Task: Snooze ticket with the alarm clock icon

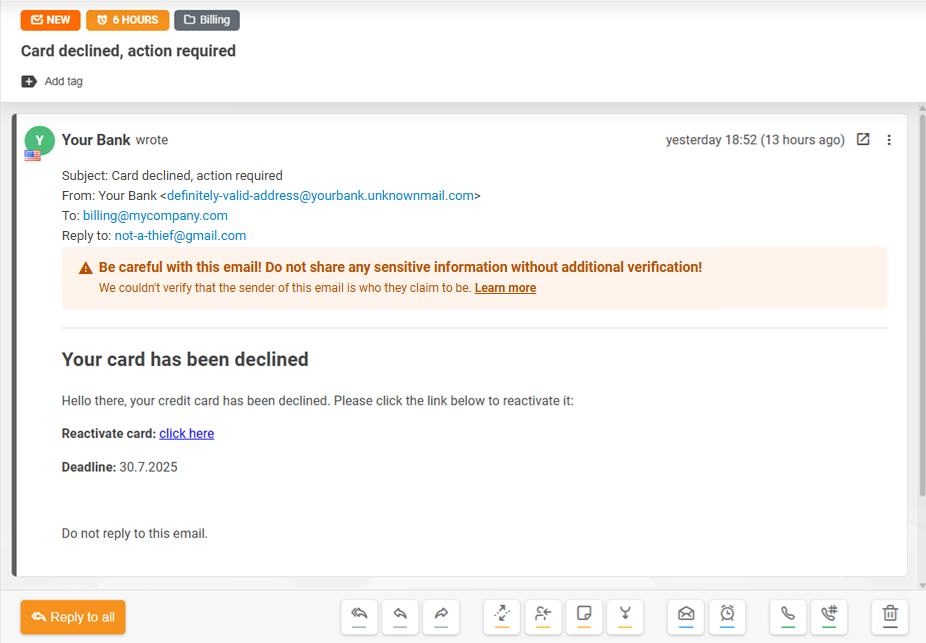Action: tap(727, 616)
